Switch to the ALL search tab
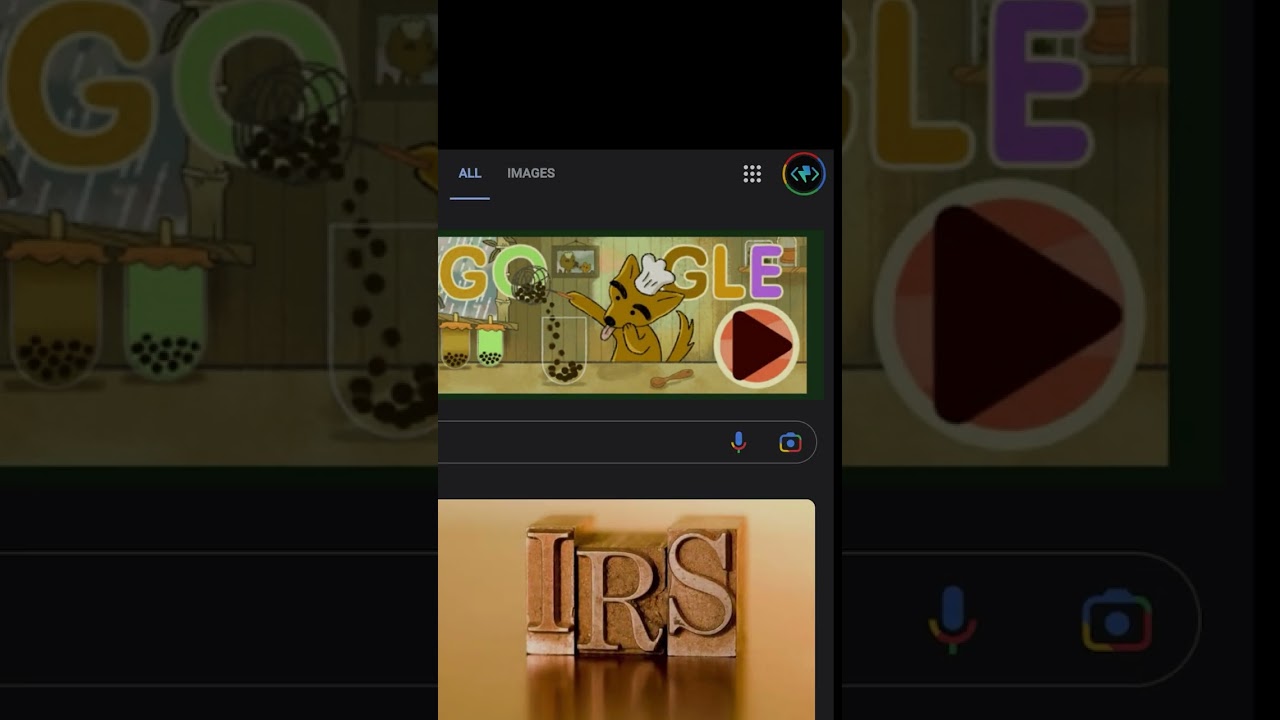The height and width of the screenshot is (720, 1280). pyautogui.click(x=470, y=173)
